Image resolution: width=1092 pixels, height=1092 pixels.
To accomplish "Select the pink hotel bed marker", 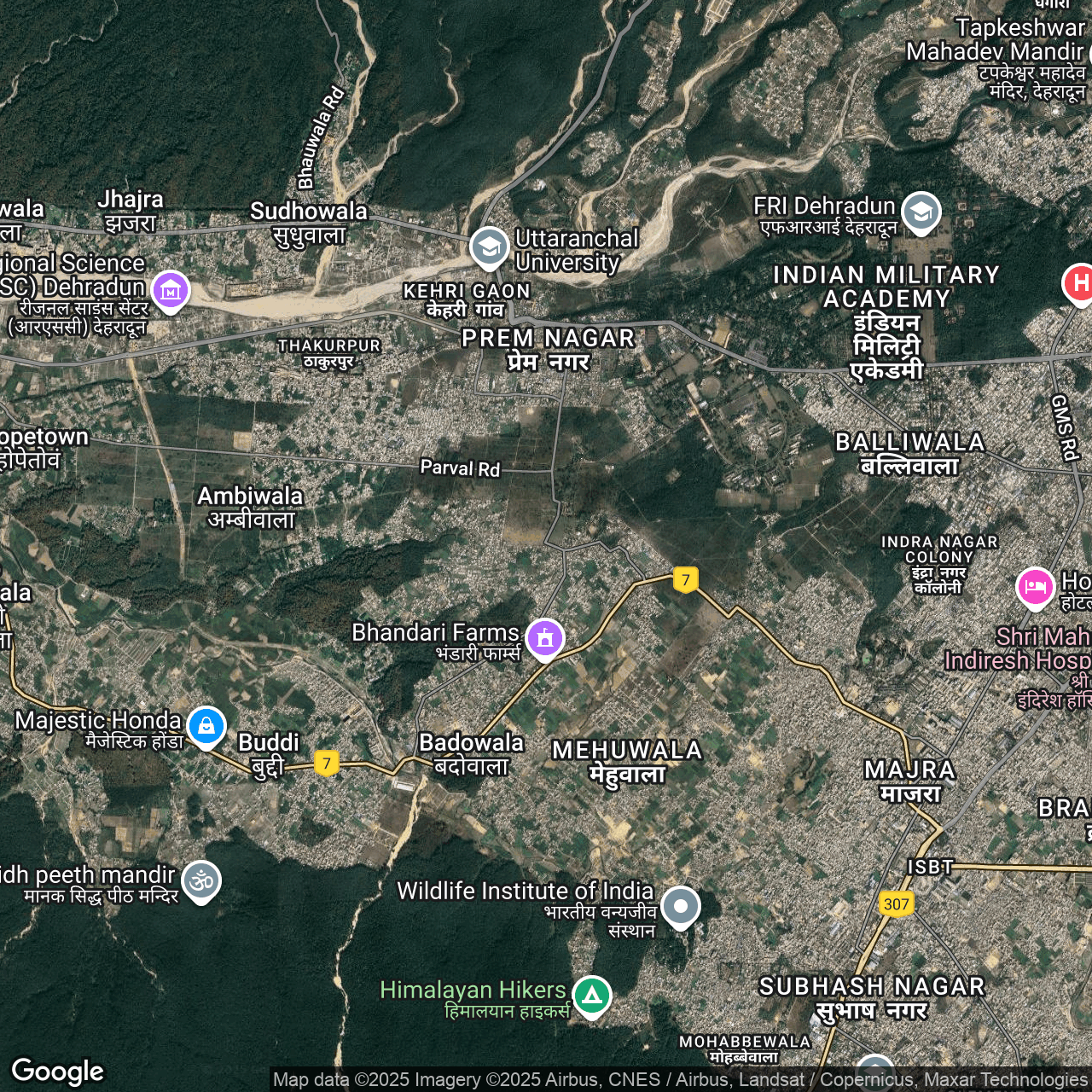I will (1035, 587).
